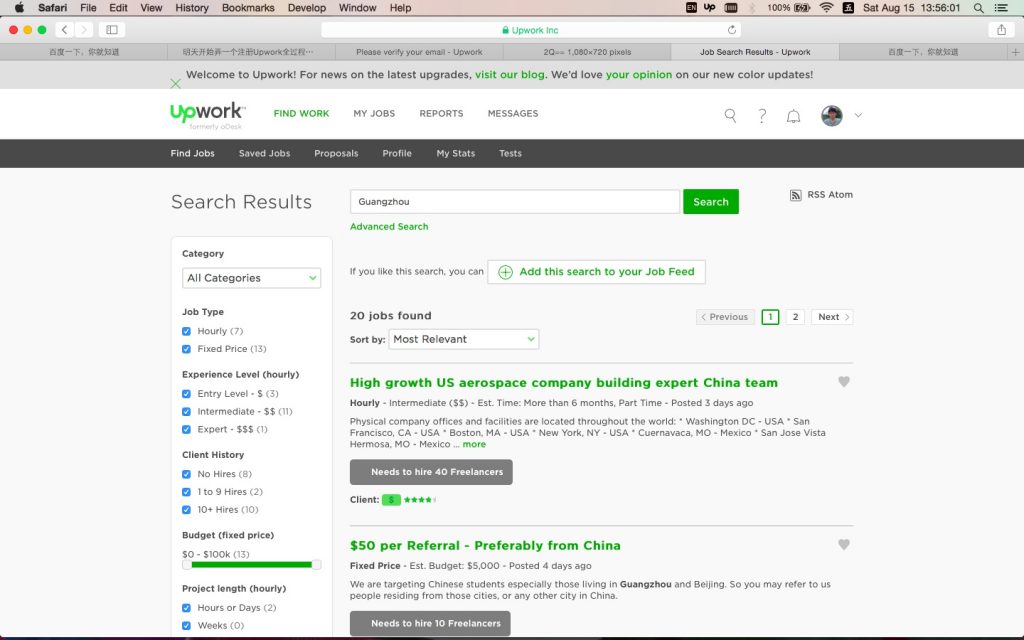Open the All Categories dropdown
This screenshot has width=1024, height=640.
(x=251, y=278)
